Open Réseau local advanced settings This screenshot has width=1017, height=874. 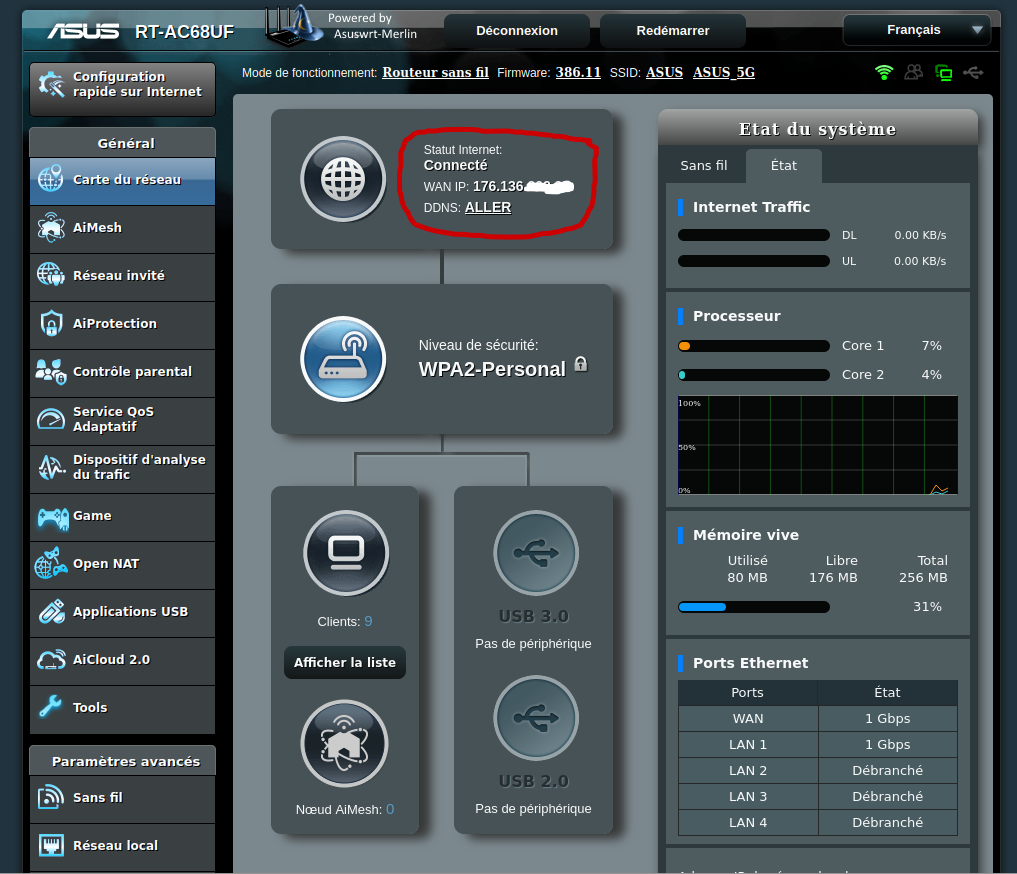(123, 847)
